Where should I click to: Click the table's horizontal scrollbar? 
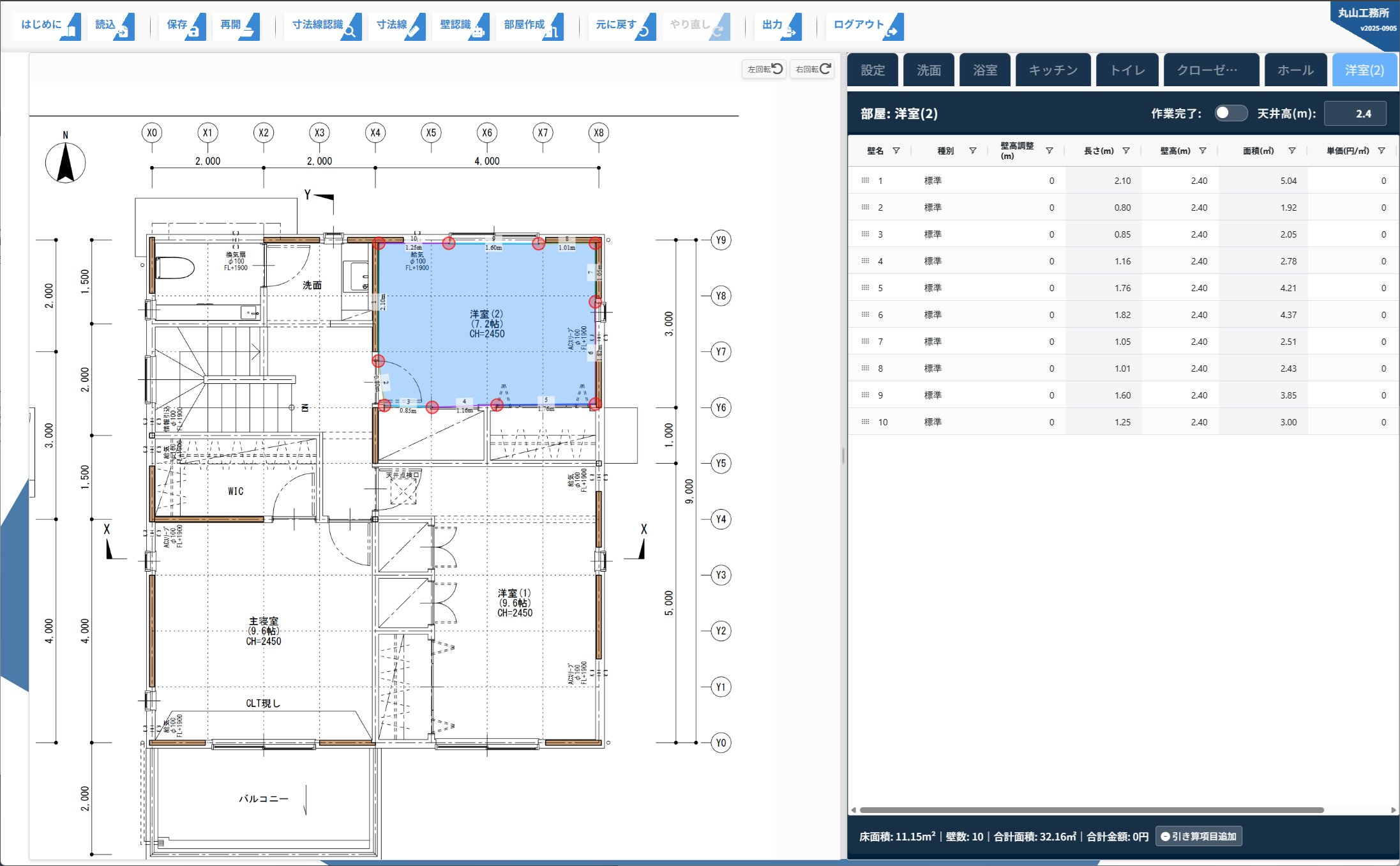pos(1092,810)
